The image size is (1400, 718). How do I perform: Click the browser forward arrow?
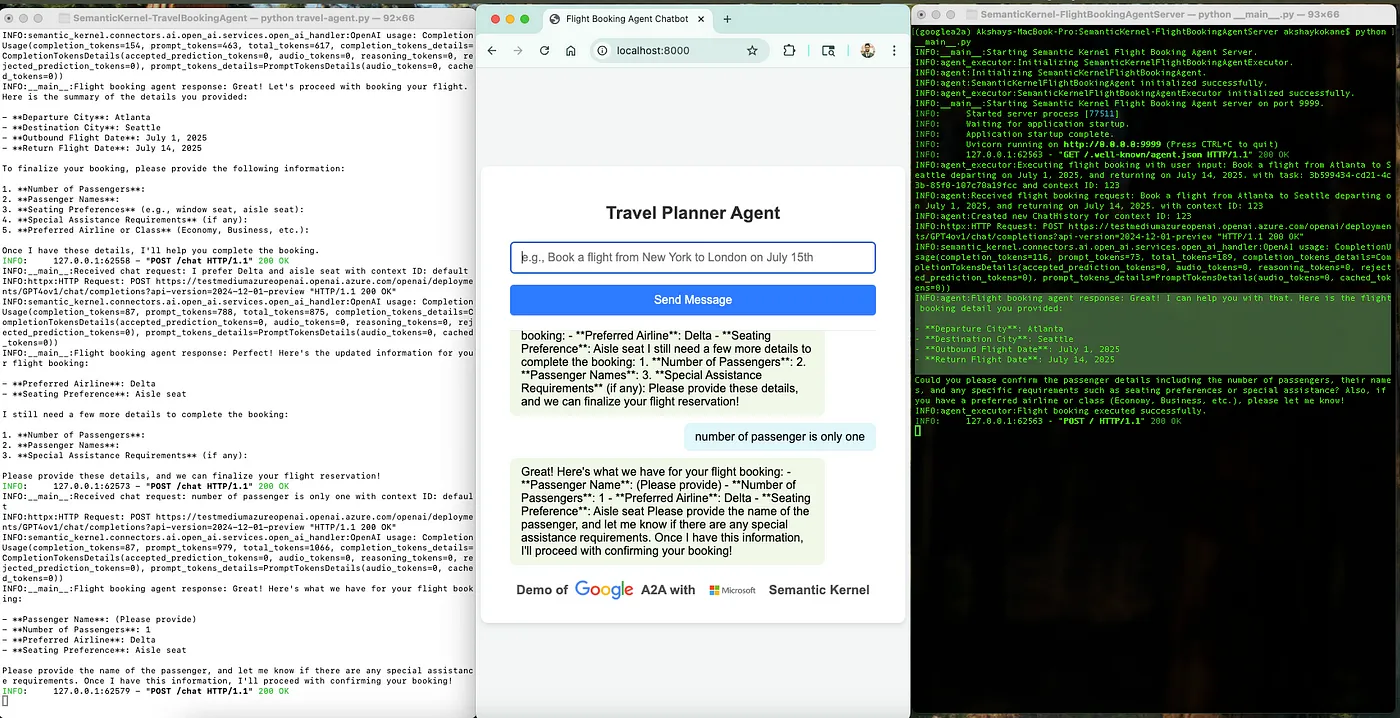pos(518,51)
